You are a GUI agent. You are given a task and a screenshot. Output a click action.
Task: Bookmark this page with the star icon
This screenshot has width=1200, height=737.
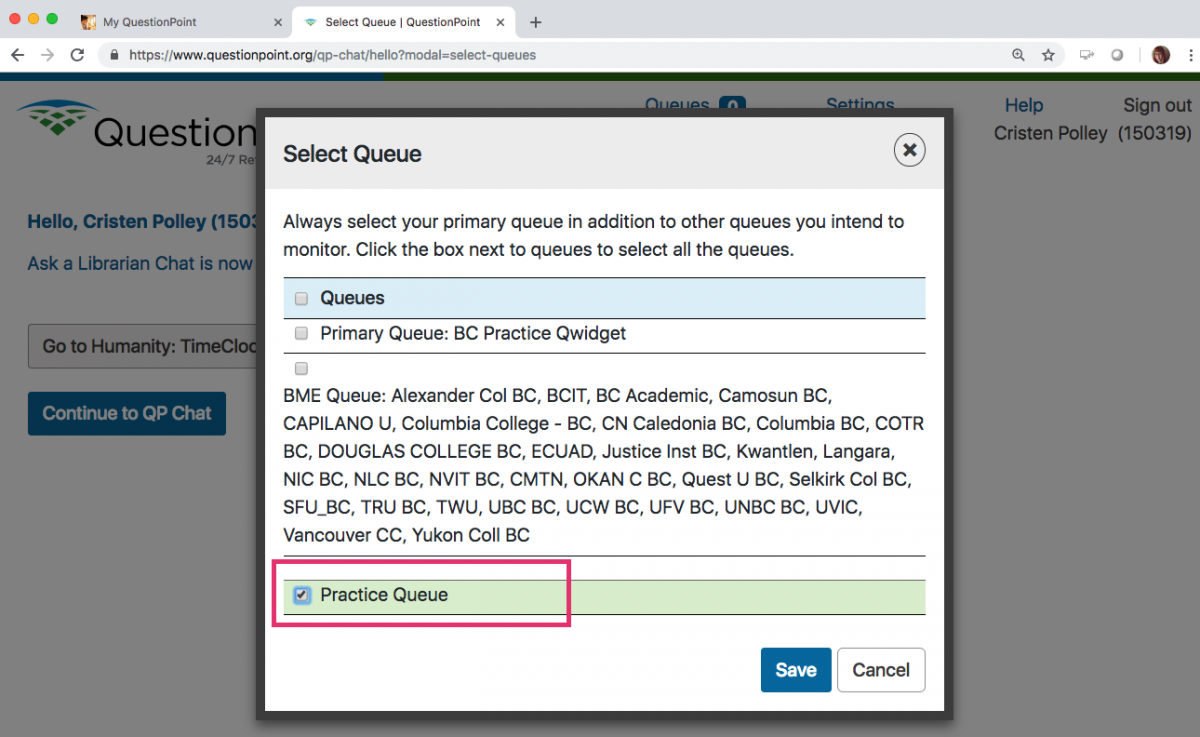(1048, 55)
